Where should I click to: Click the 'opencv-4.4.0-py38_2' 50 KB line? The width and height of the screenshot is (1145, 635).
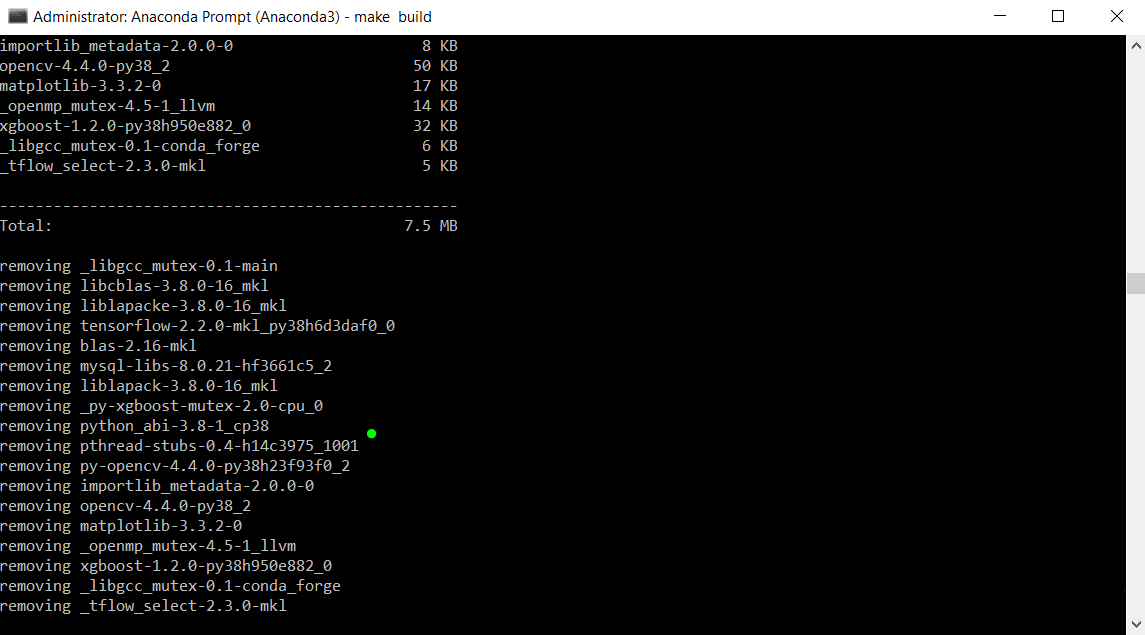pyautogui.click(x=229, y=66)
